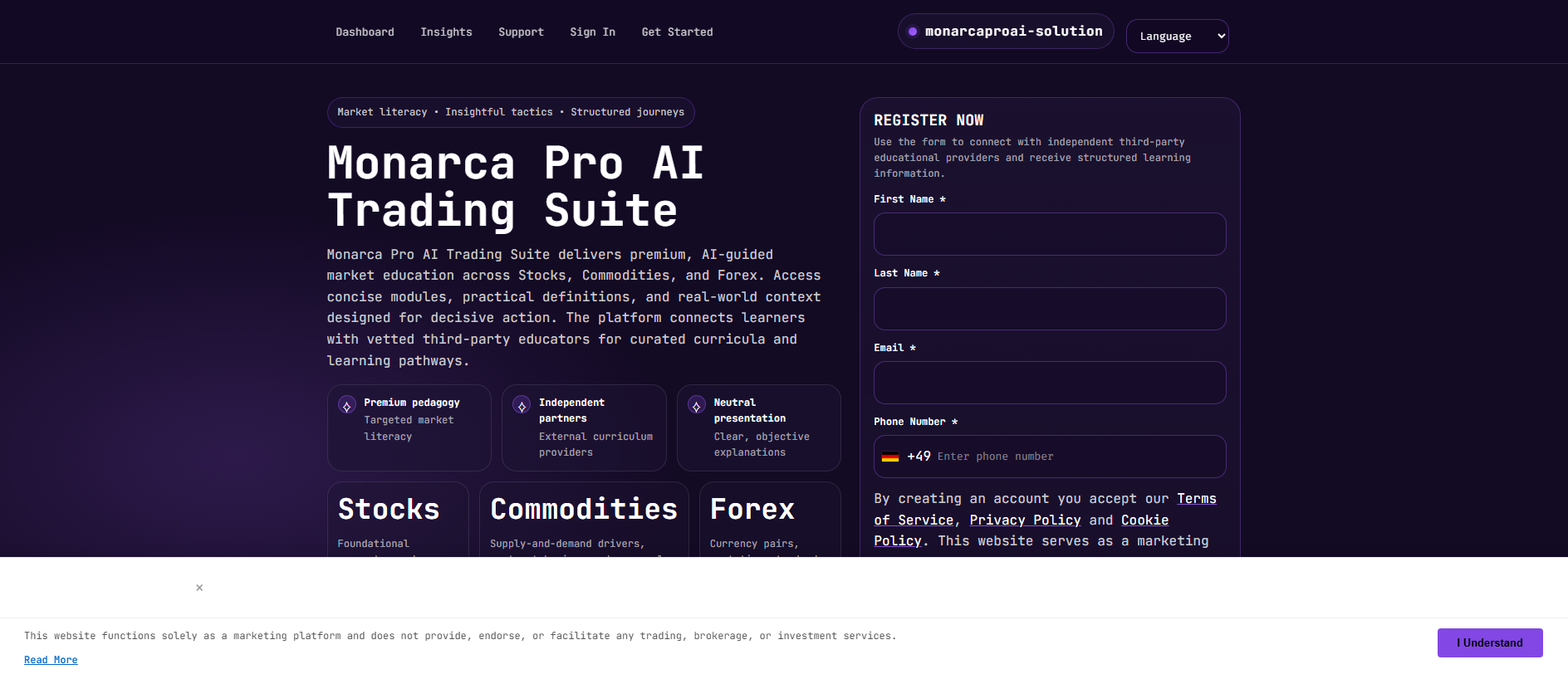Image resolution: width=1568 pixels, height=679 pixels.
Task: Choose Get Started in the top nav
Action: 677,32
